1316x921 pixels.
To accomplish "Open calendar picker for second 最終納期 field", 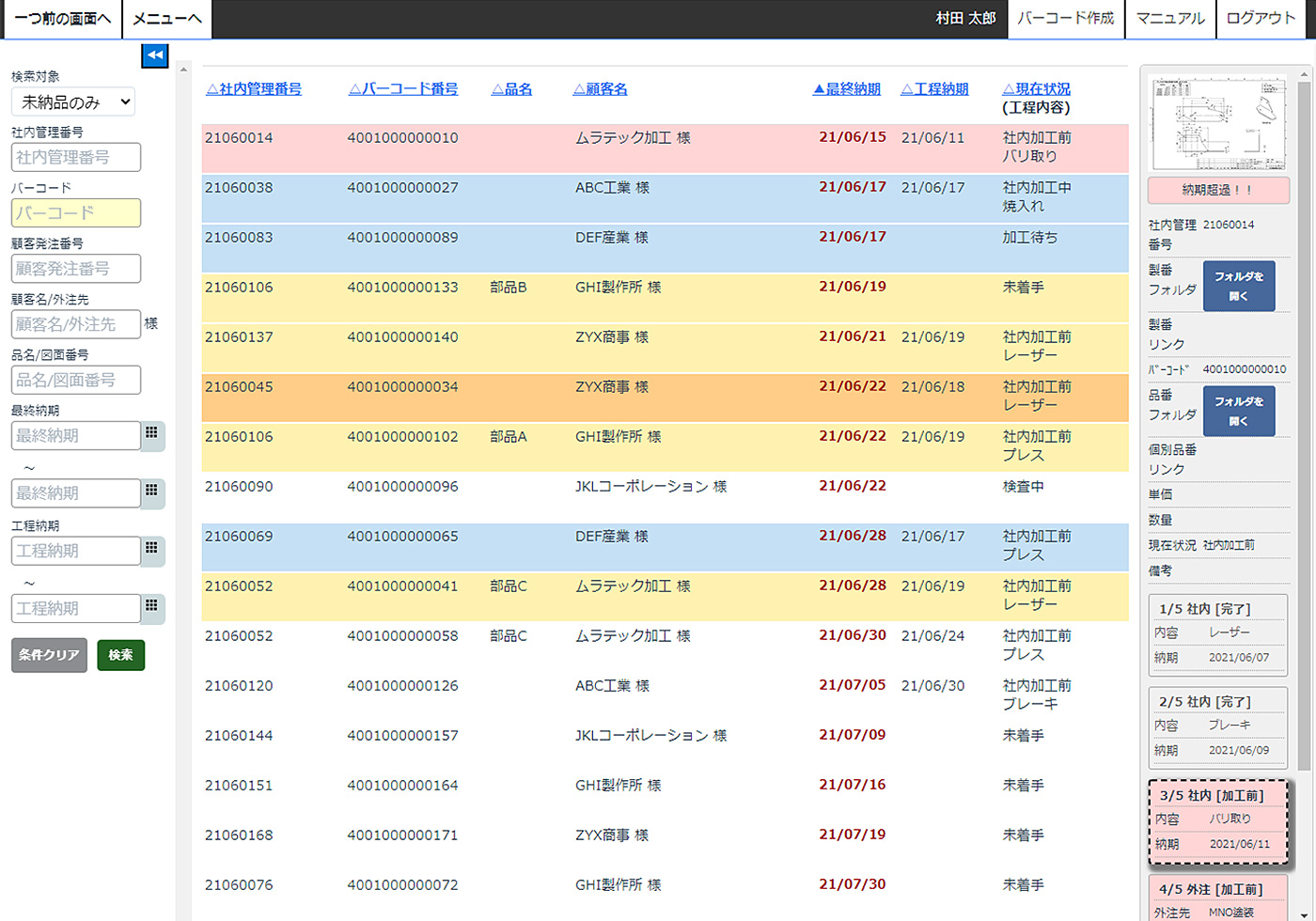I will coord(151,492).
